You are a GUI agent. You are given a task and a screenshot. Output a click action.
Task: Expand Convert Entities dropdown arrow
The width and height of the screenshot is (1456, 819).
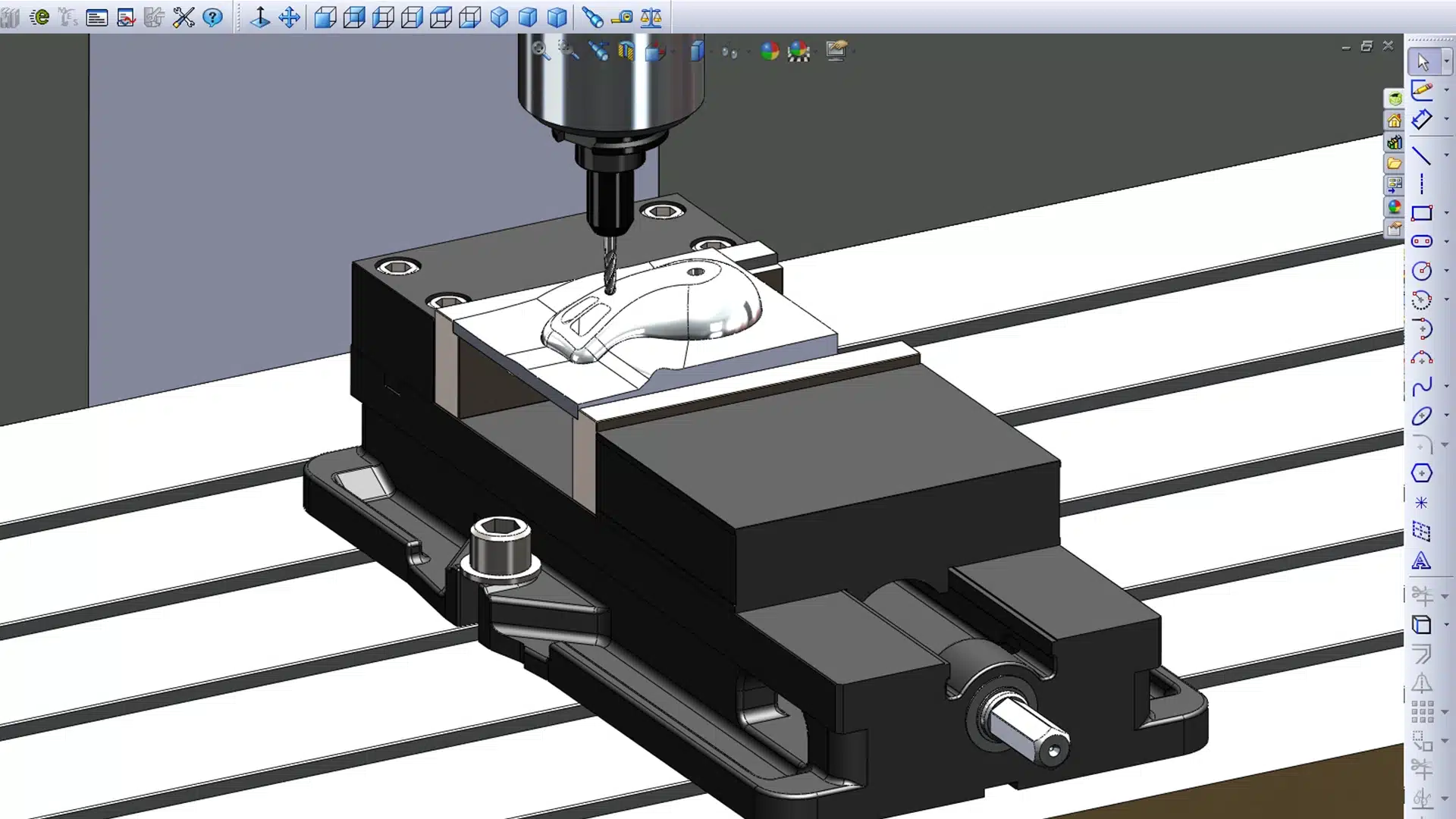(x=1446, y=625)
